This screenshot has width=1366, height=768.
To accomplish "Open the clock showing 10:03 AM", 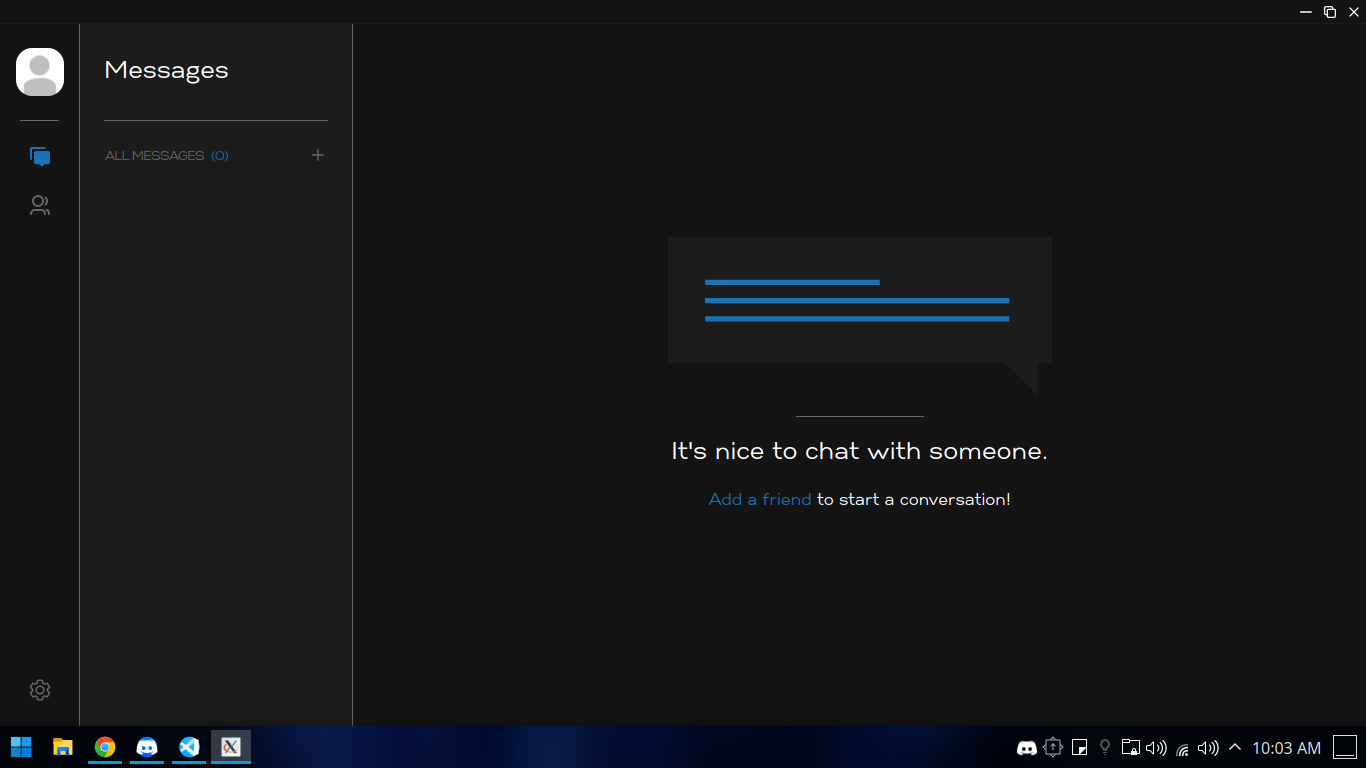I will (1286, 748).
